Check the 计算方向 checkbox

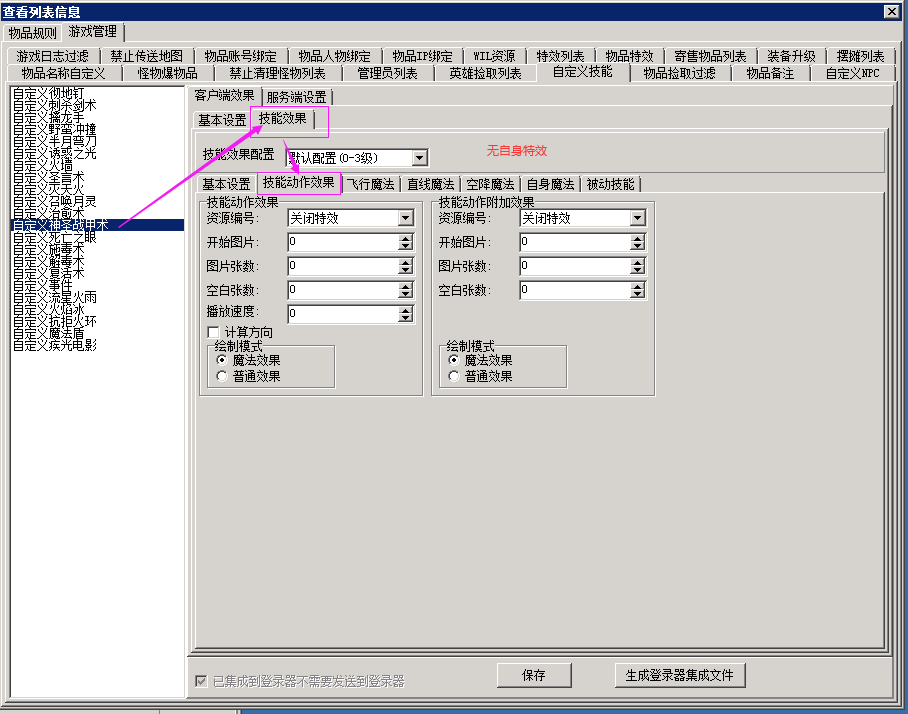click(213, 332)
